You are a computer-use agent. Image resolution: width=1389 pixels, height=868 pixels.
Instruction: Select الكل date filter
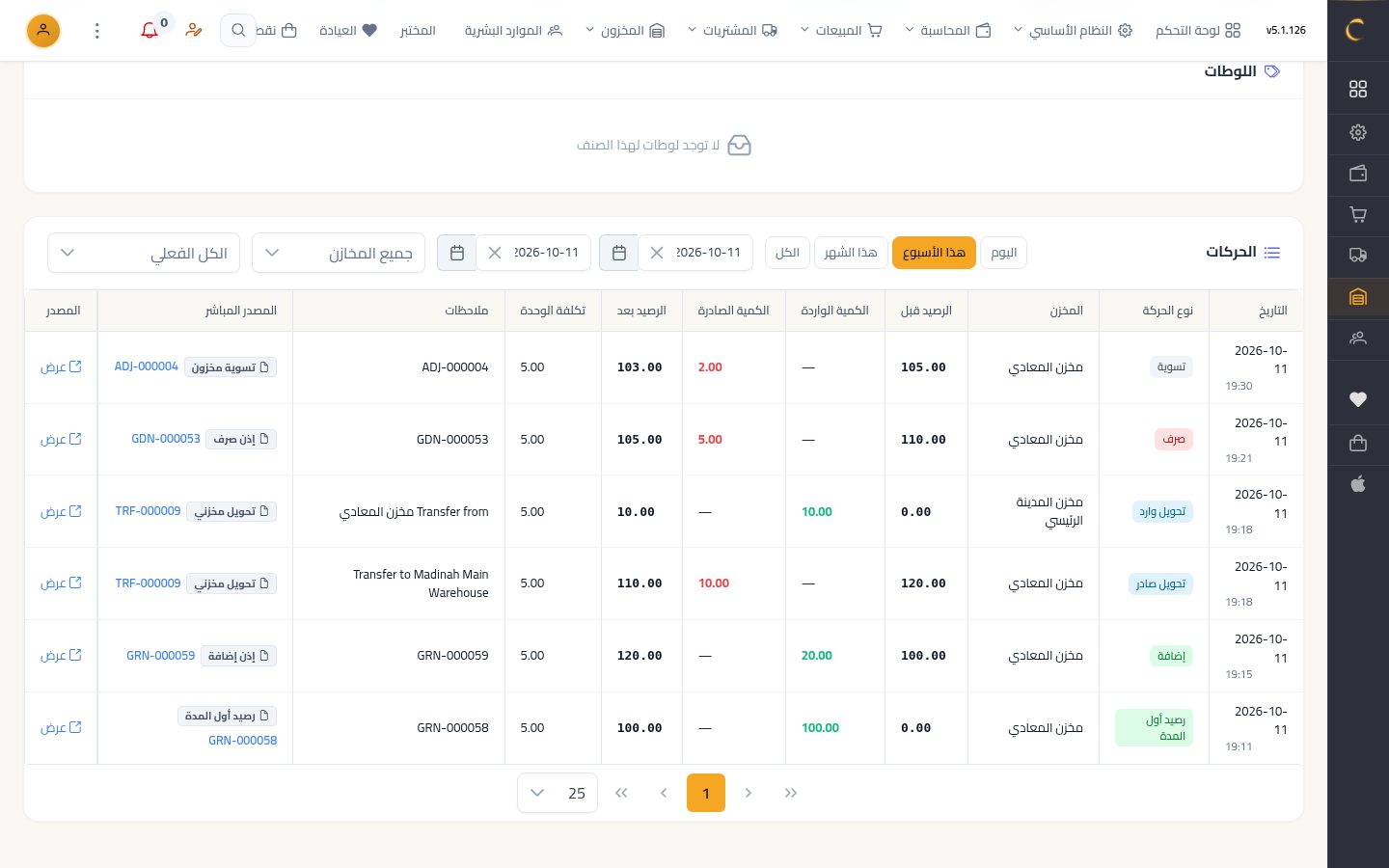click(787, 253)
